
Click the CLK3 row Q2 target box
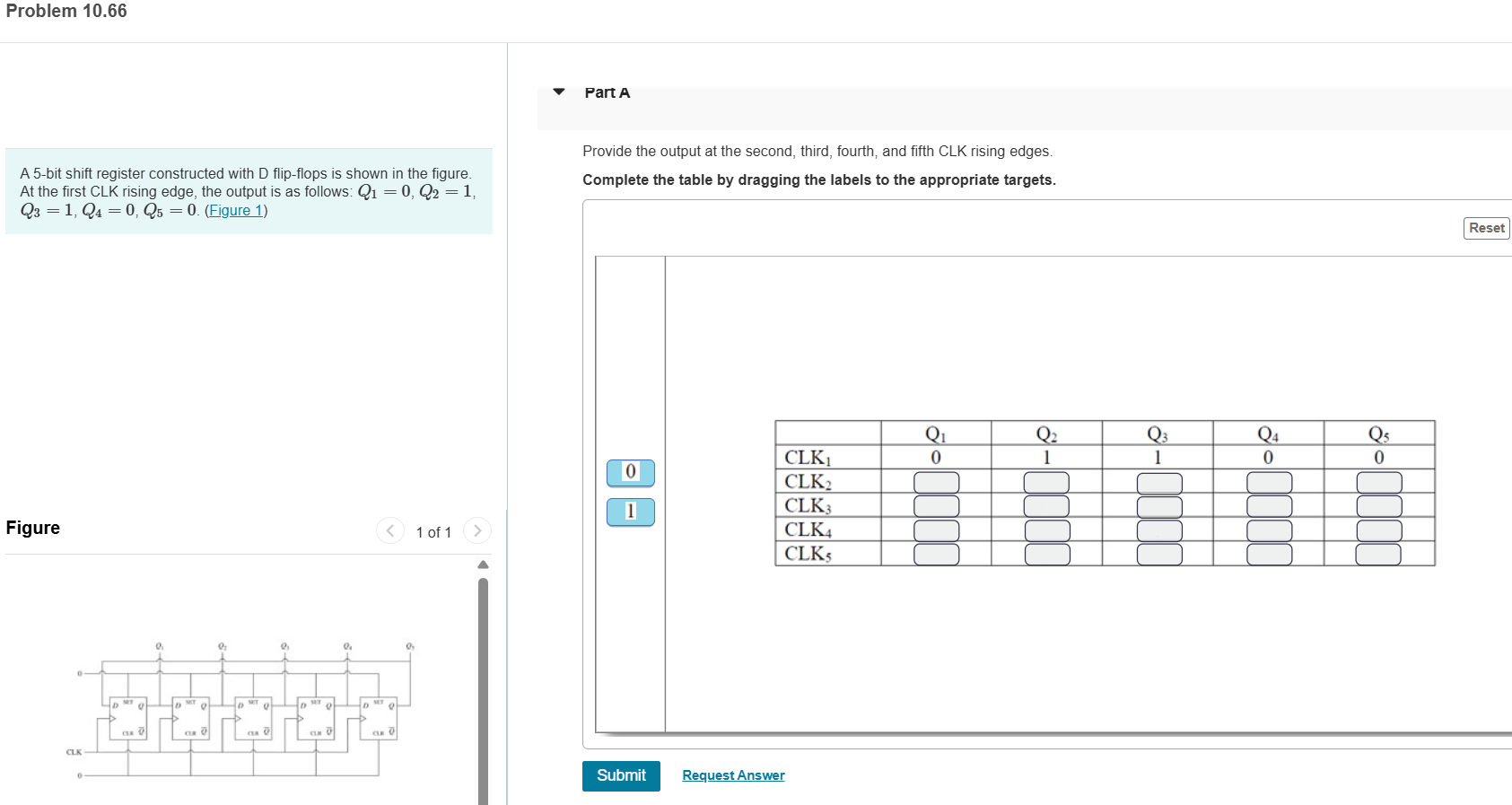coord(1046,506)
